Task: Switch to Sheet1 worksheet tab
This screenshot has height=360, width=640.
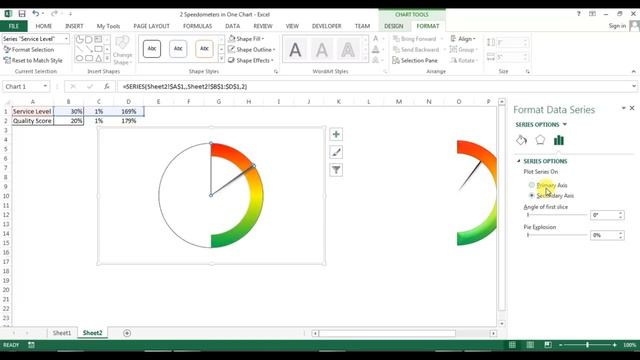Action: click(x=62, y=333)
